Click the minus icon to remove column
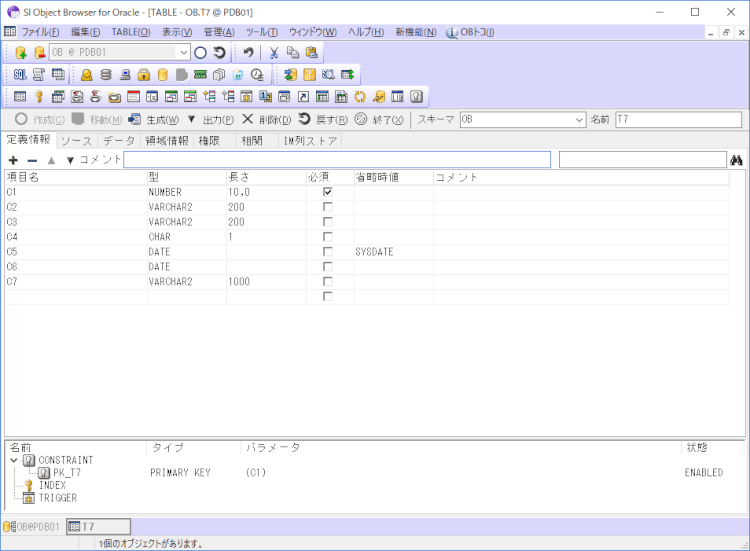This screenshot has width=750, height=551. click(x=32, y=160)
